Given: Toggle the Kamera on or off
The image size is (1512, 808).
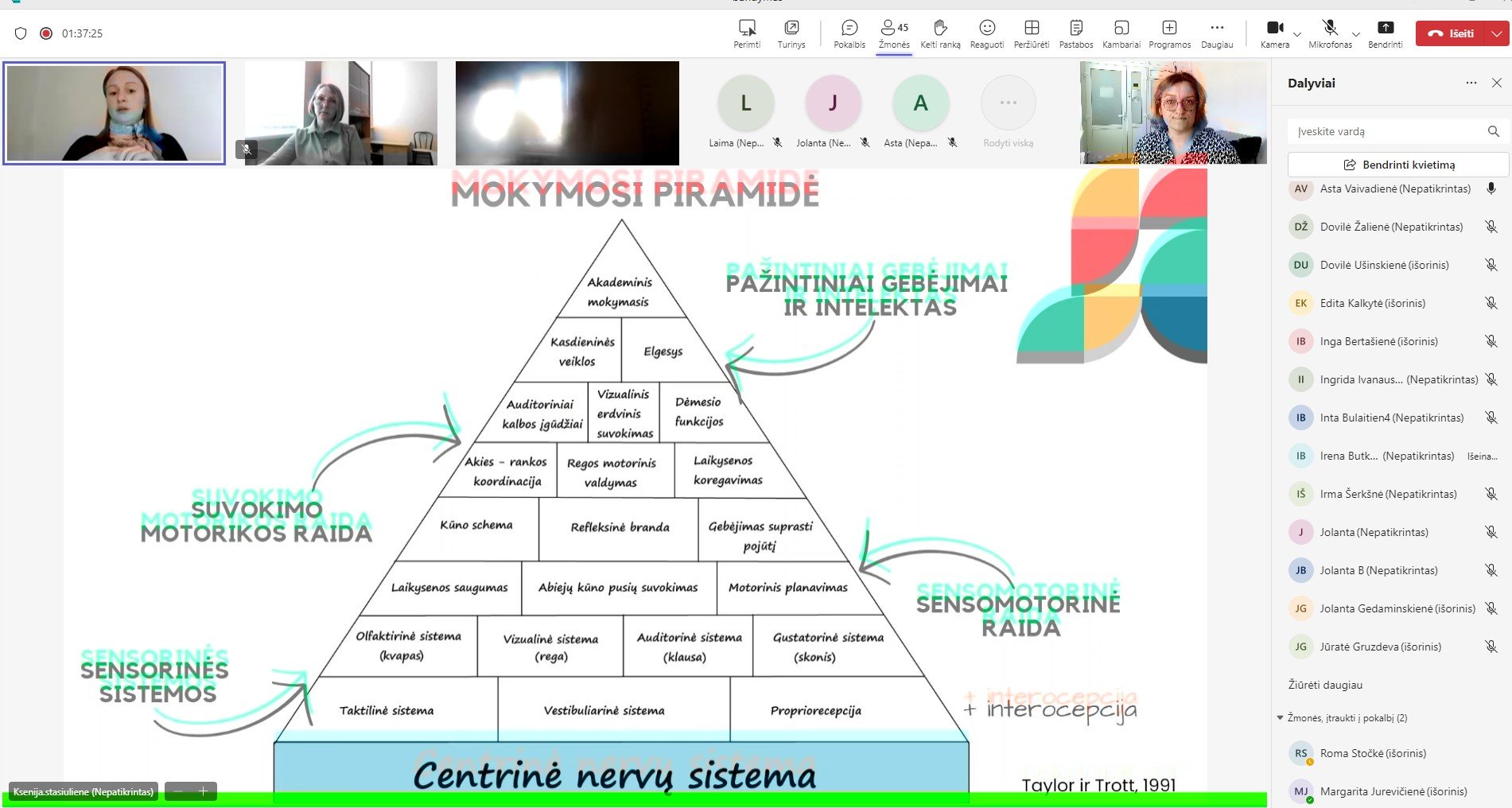Looking at the screenshot, I should point(1274,33).
